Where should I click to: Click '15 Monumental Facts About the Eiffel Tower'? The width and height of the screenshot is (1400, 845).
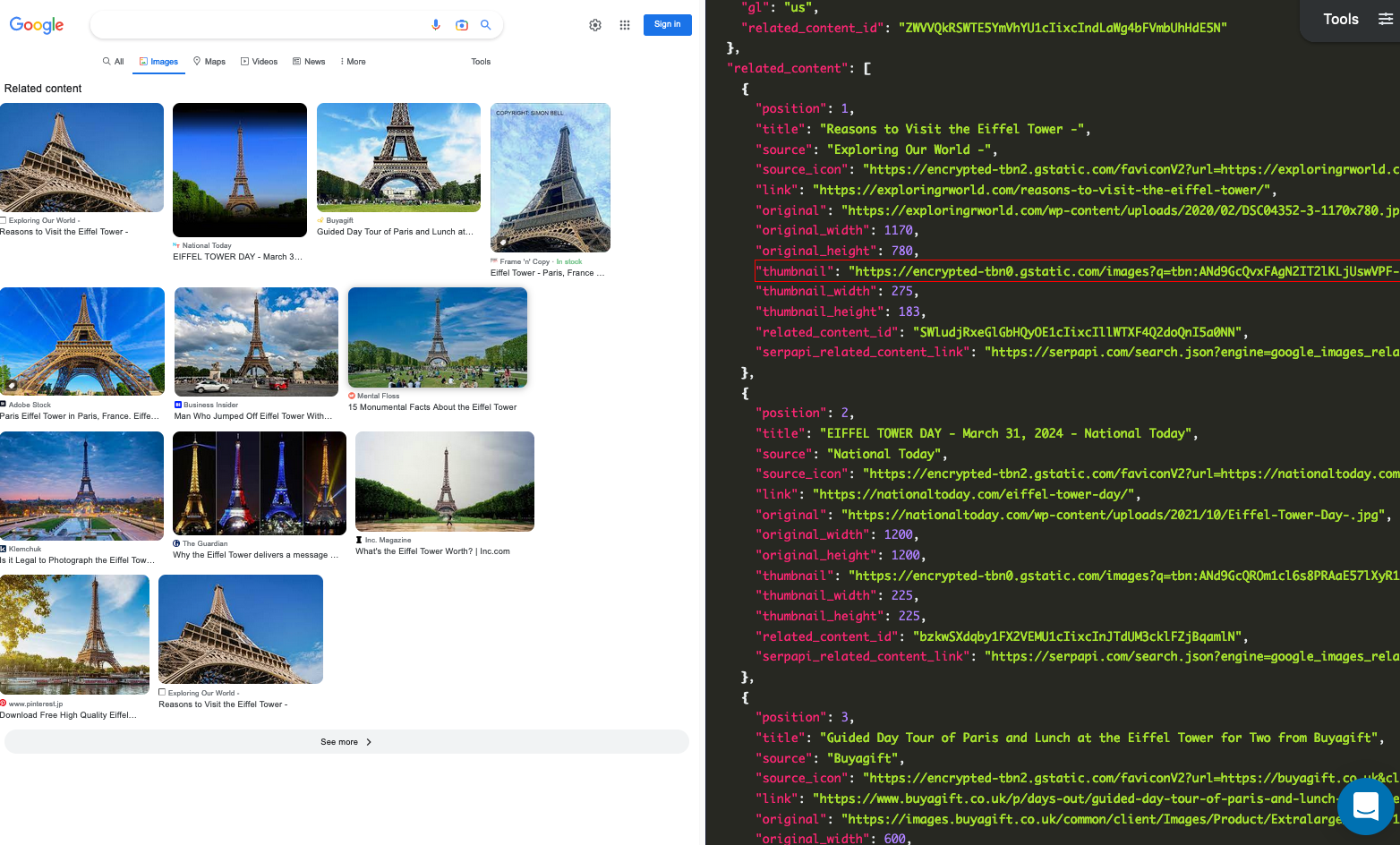[432, 407]
